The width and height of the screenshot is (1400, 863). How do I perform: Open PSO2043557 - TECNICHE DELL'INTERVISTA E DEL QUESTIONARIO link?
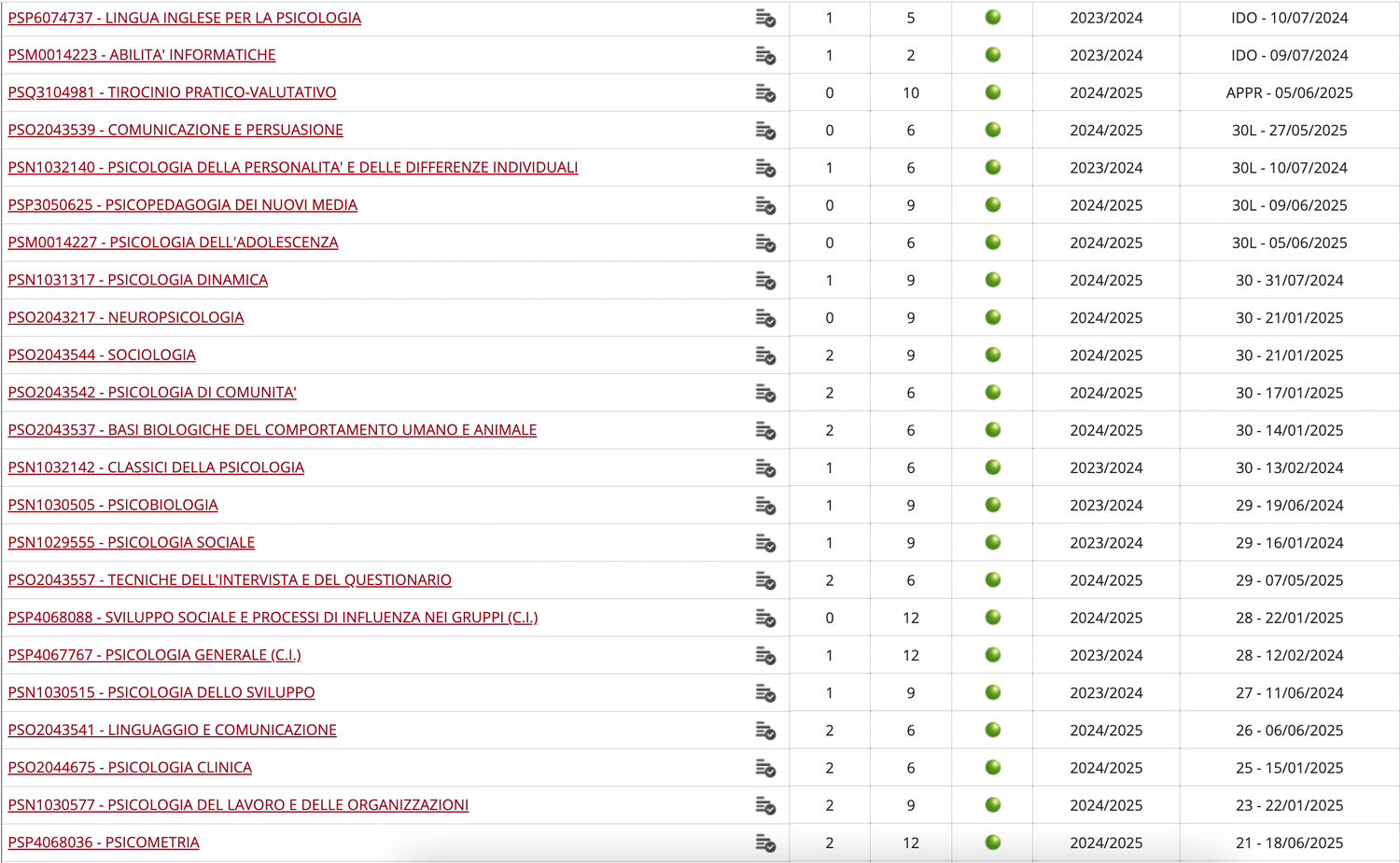pyautogui.click(x=230, y=580)
